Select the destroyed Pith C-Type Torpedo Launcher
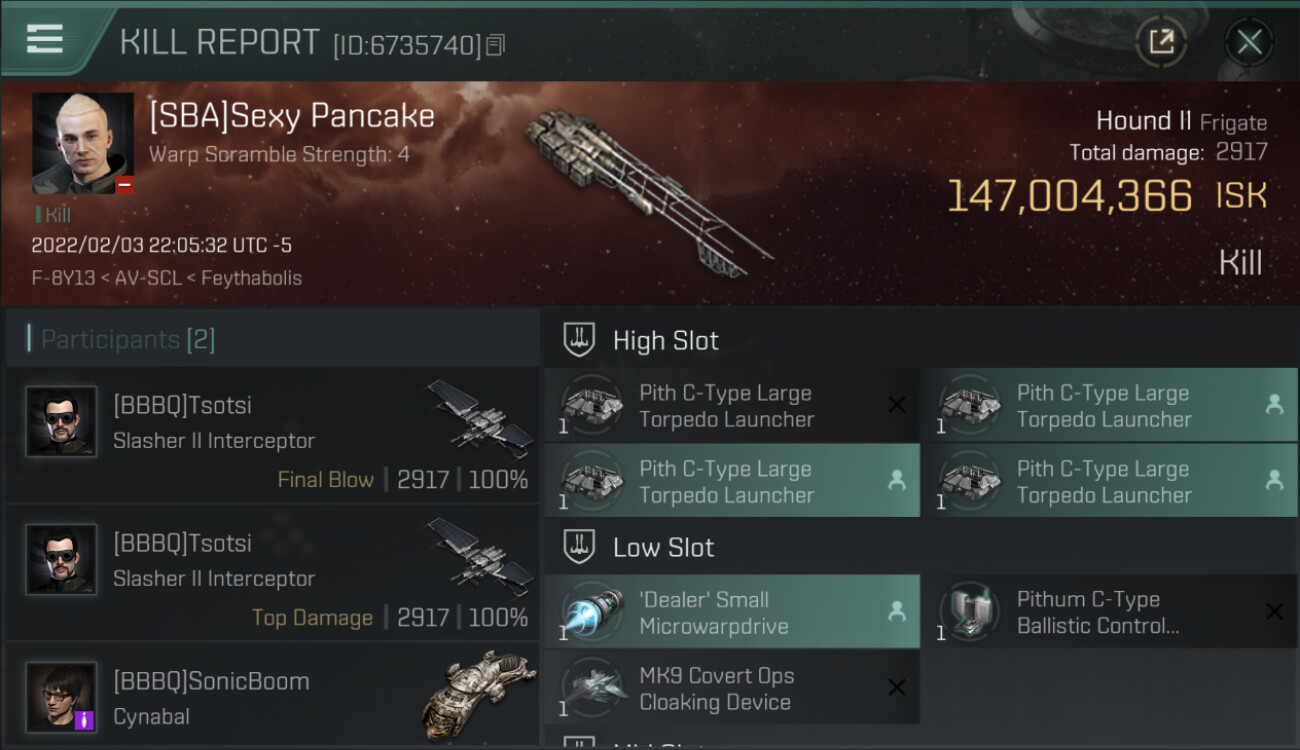The height and width of the screenshot is (750, 1300). 732,406
